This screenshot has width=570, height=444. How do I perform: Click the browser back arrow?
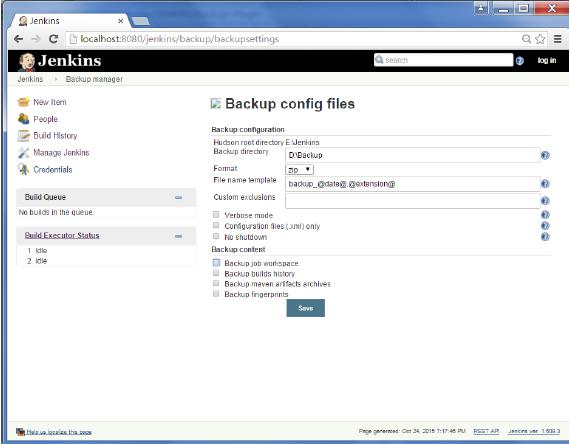coord(19,39)
